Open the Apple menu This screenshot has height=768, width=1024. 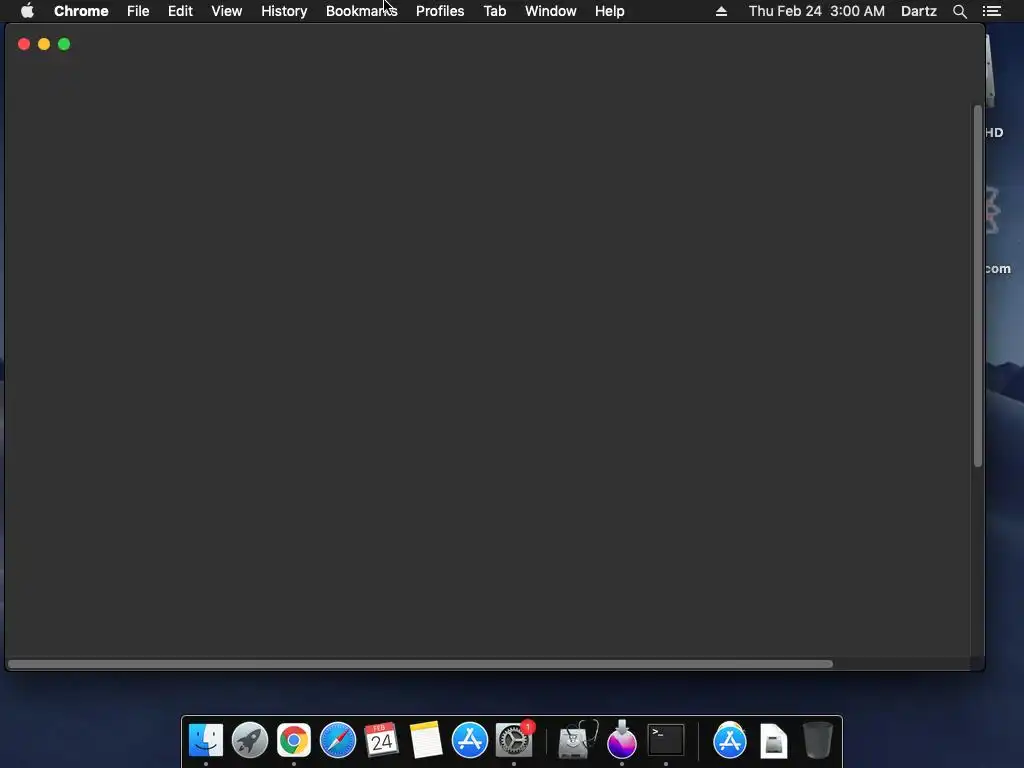click(x=27, y=11)
